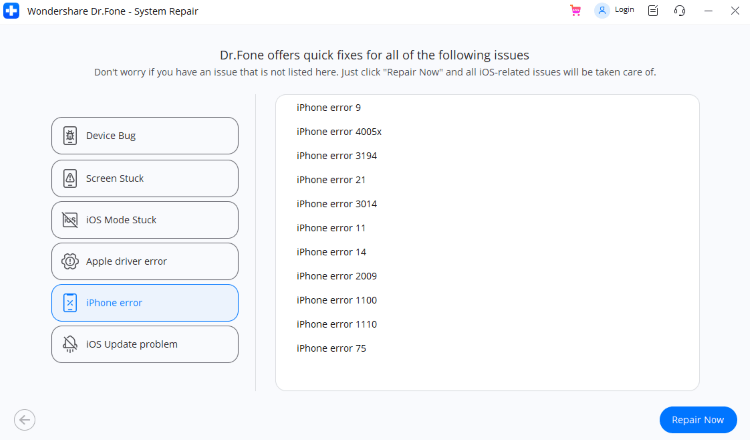The height and width of the screenshot is (440, 750).
Task: Select the iPhone error category
Action: [145, 303]
